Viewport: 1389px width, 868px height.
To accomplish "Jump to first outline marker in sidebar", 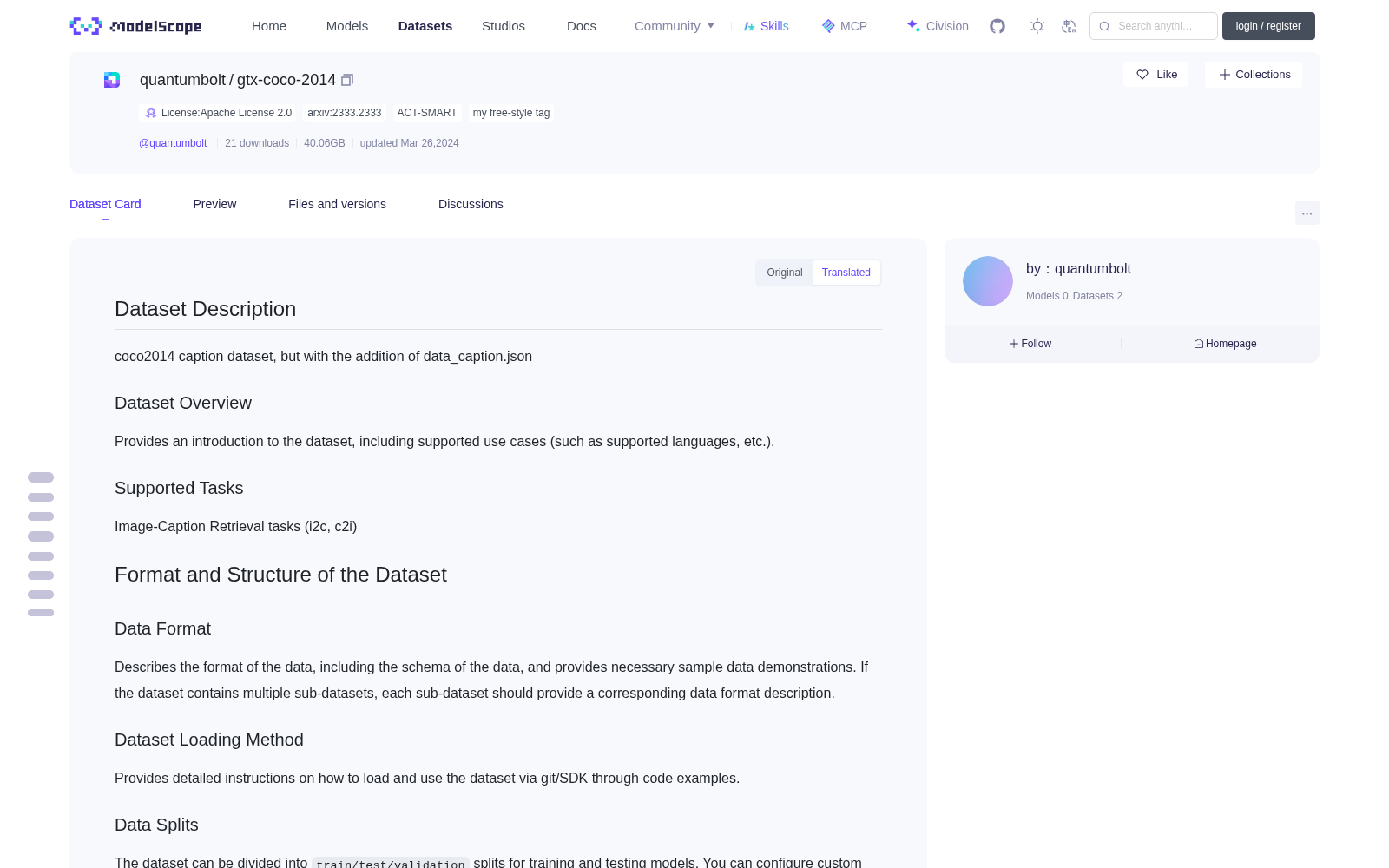I will 41,477.
